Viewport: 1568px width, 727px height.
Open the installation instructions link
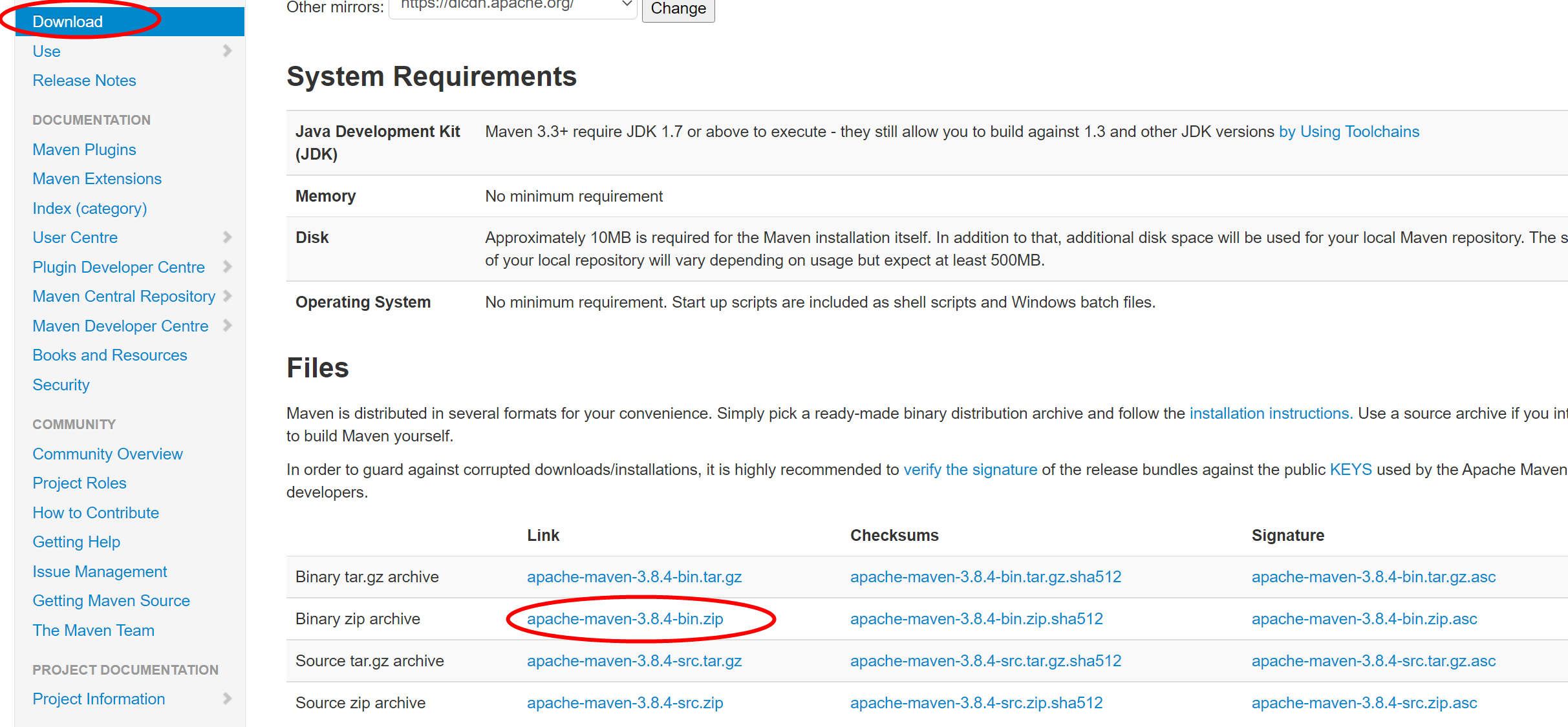[x=1271, y=413]
